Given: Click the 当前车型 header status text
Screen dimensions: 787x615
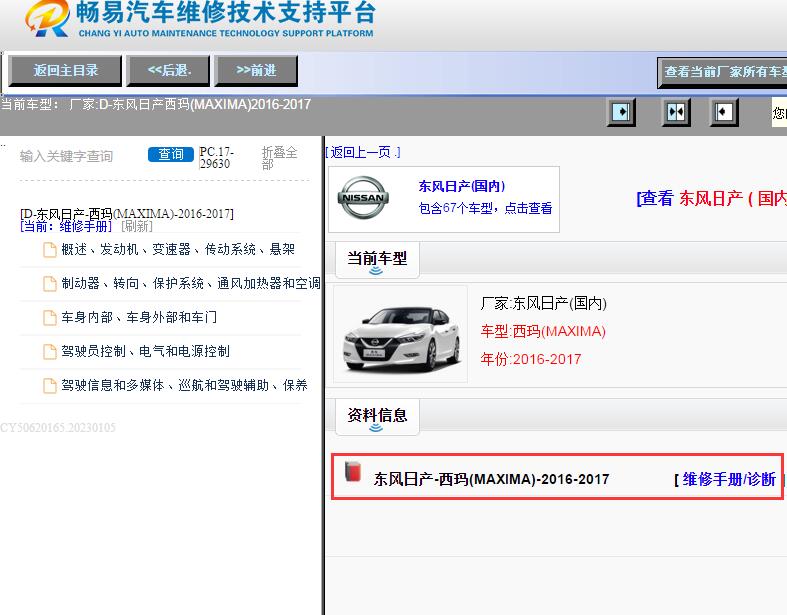Looking at the screenshot, I should pos(156,104).
